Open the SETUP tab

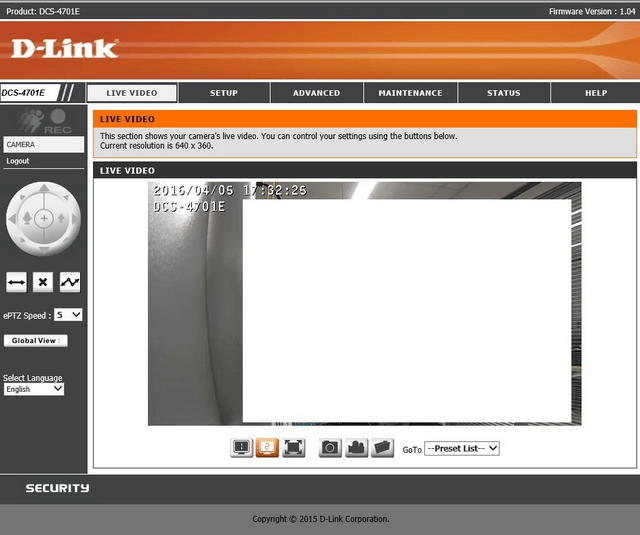click(224, 93)
